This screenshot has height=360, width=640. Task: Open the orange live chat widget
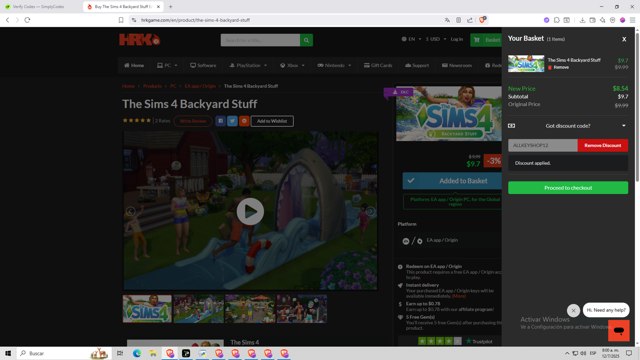click(x=619, y=330)
